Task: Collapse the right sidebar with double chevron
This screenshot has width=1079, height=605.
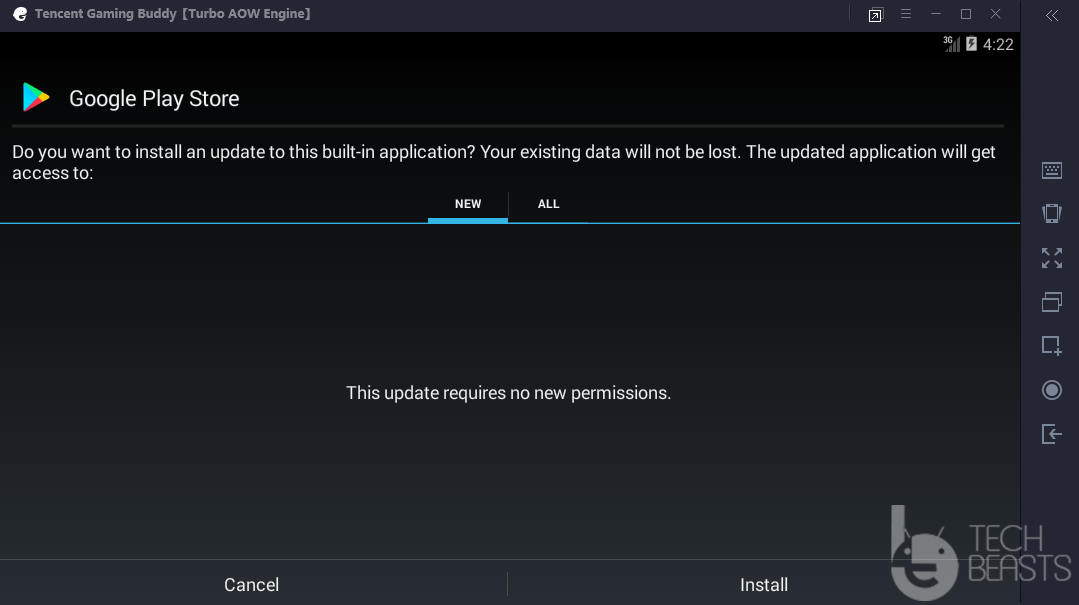Action: pyautogui.click(x=1051, y=15)
